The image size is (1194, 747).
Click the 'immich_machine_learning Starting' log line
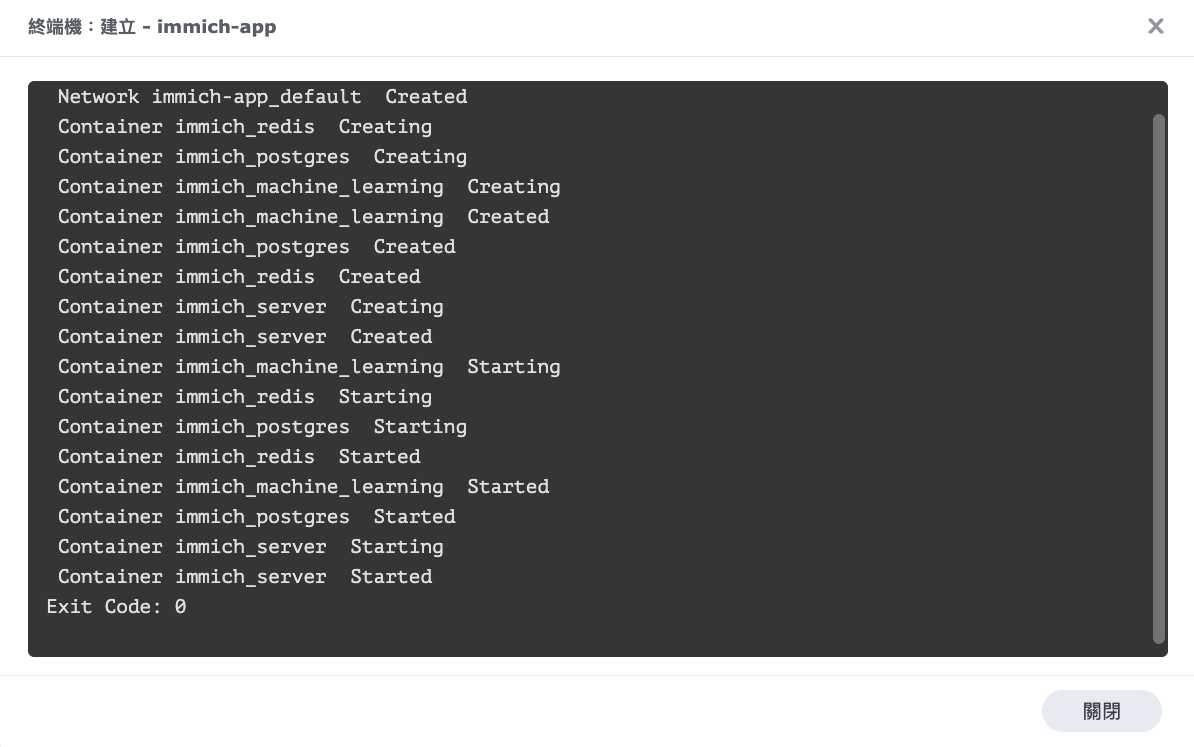click(308, 367)
